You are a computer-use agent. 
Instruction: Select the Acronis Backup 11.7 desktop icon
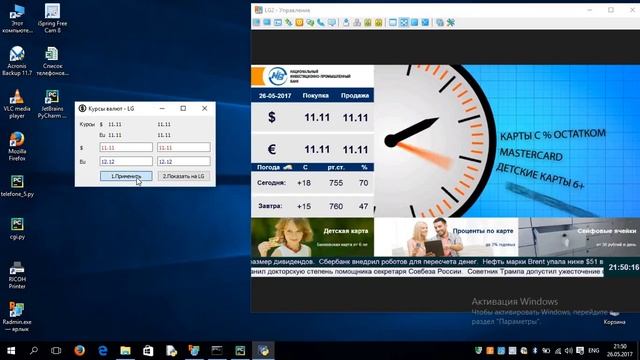click(17, 61)
